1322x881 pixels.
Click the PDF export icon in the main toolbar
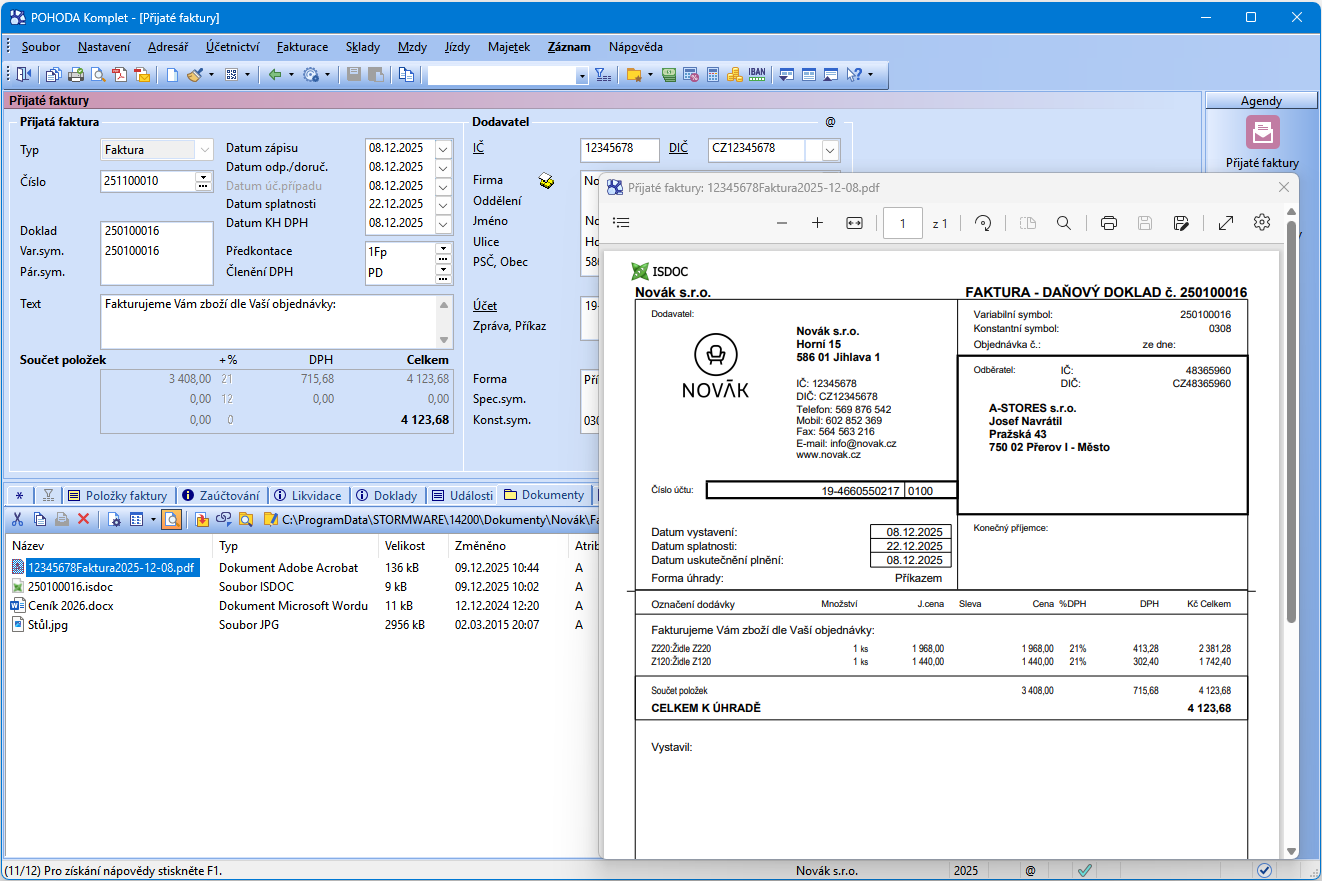pos(119,74)
